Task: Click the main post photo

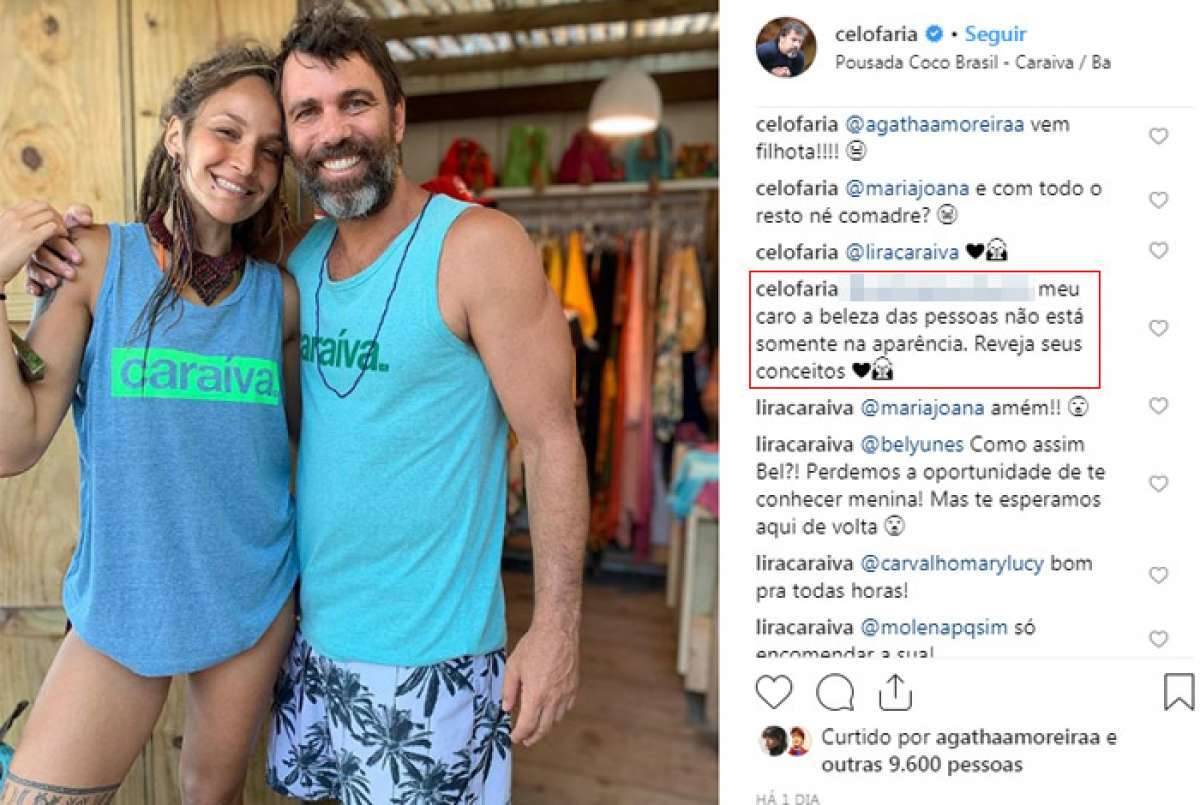Action: [359, 402]
